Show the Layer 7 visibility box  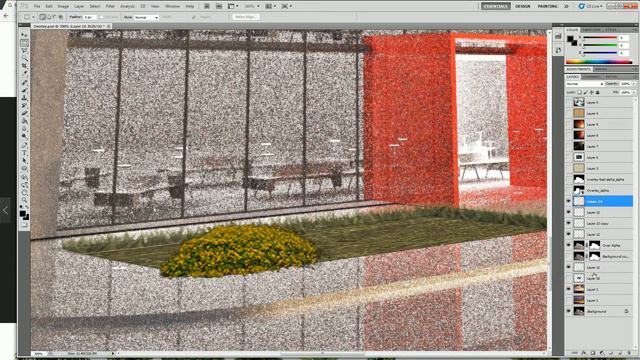click(x=569, y=146)
